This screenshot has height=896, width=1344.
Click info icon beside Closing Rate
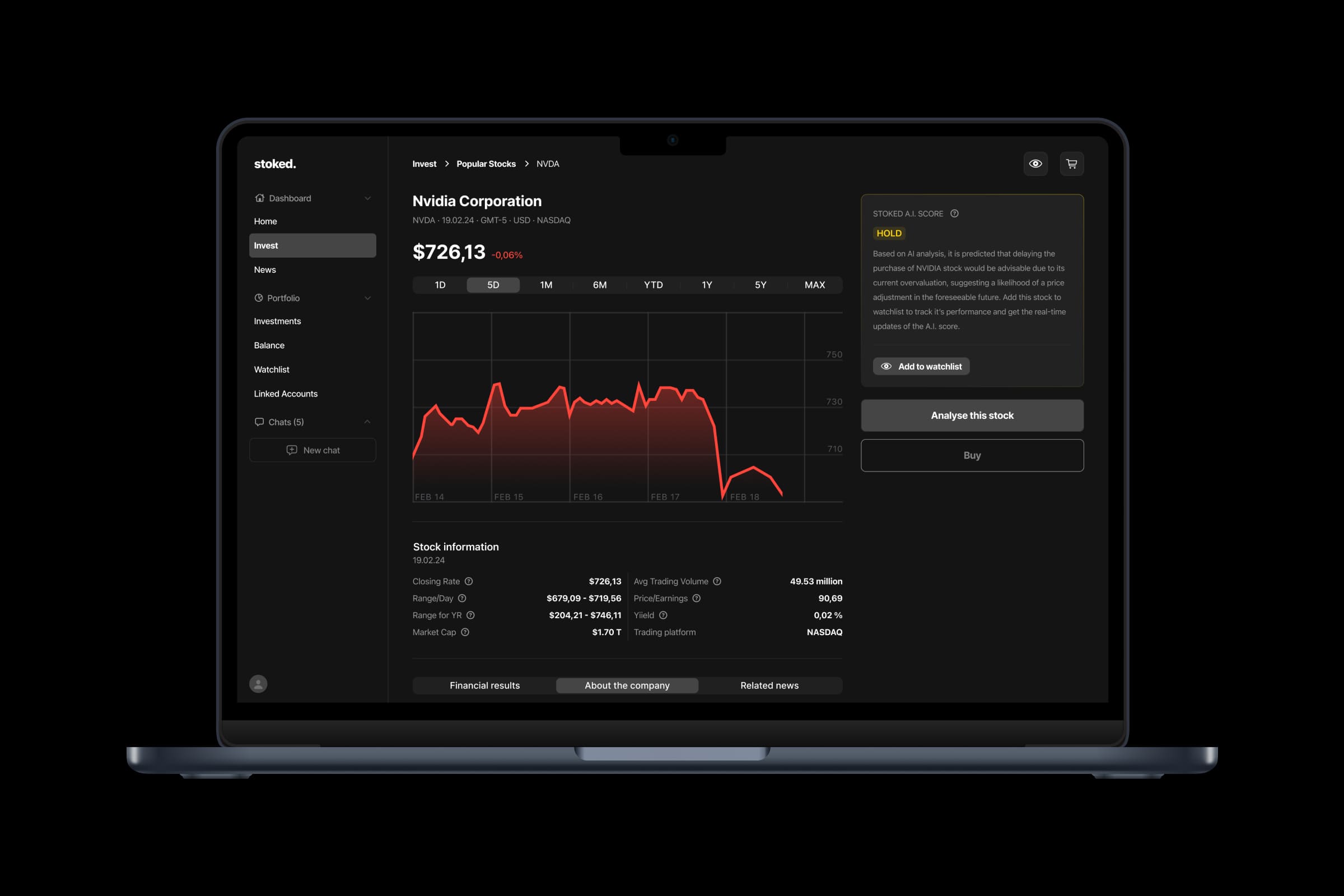click(x=469, y=581)
